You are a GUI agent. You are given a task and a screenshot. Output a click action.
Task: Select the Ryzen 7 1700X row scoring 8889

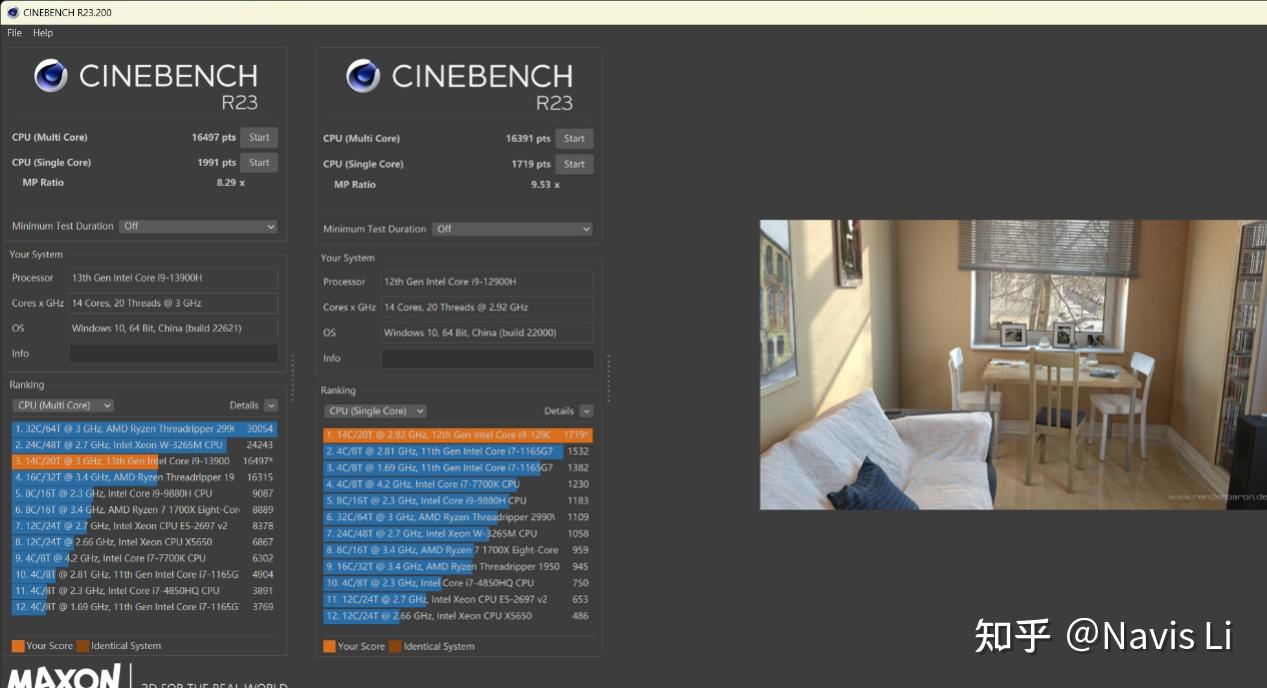click(x=145, y=510)
